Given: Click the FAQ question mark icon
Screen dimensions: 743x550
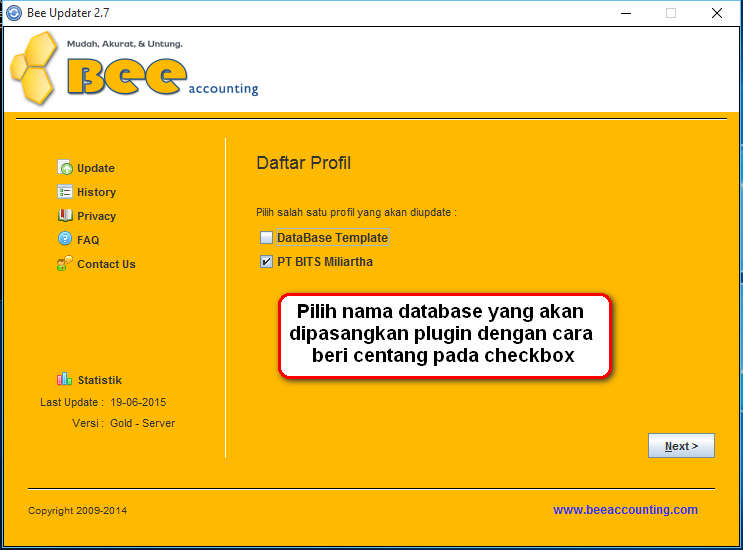Looking at the screenshot, I should [x=65, y=239].
